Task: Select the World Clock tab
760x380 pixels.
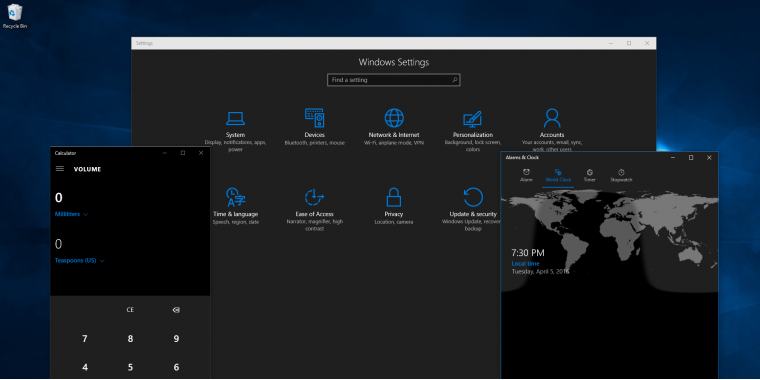Action: [558, 175]
